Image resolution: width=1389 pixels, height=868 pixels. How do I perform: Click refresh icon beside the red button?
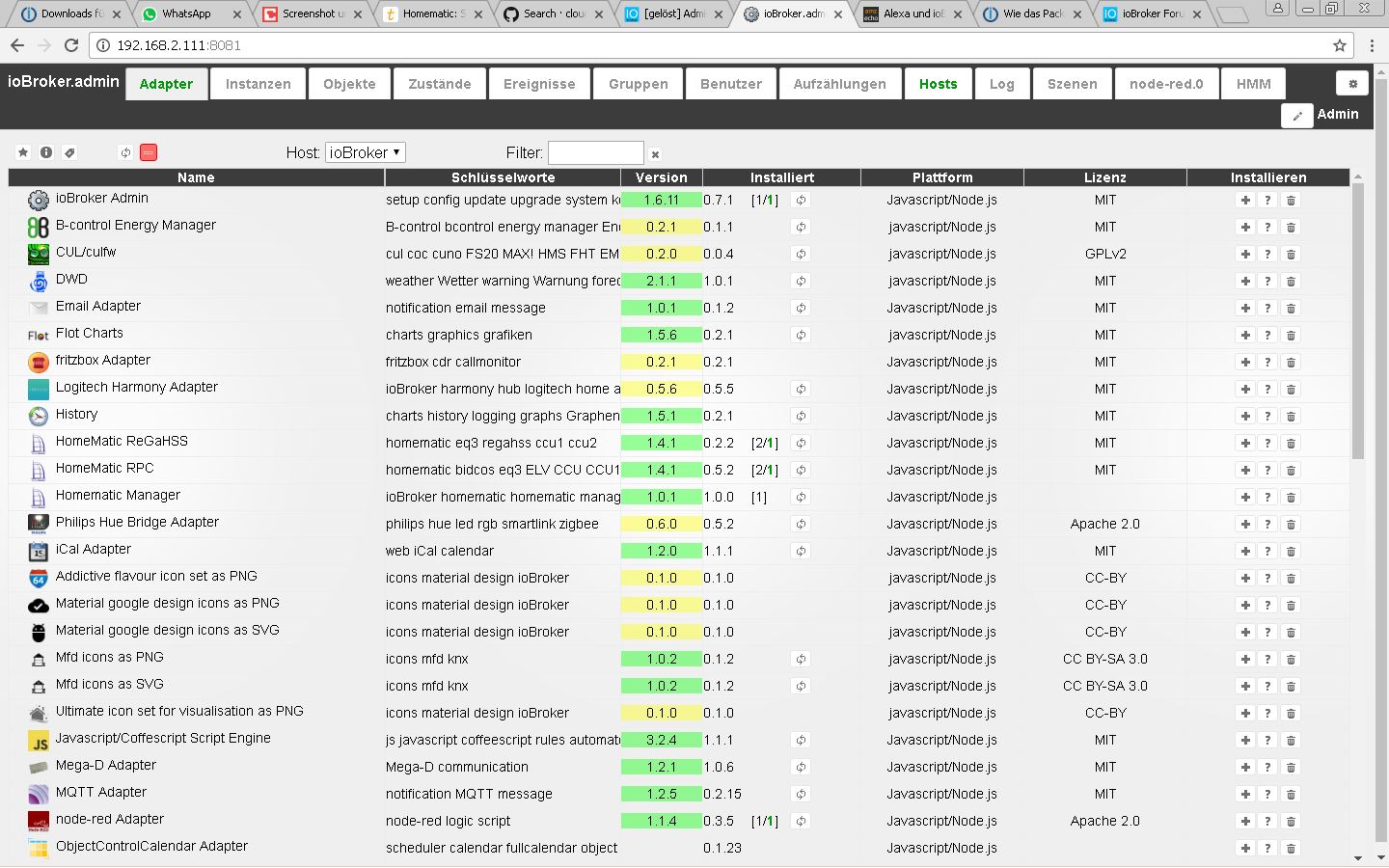click(125, 152)
